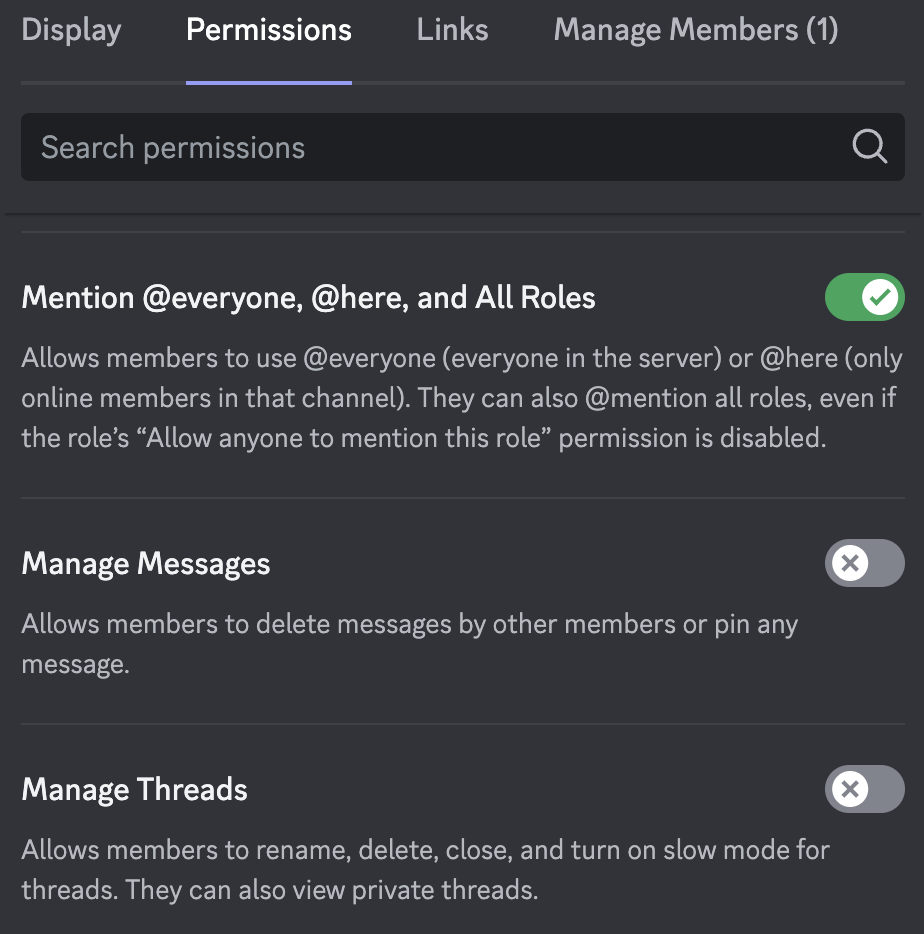Click the Manage Threads heading

click(135, 789)
